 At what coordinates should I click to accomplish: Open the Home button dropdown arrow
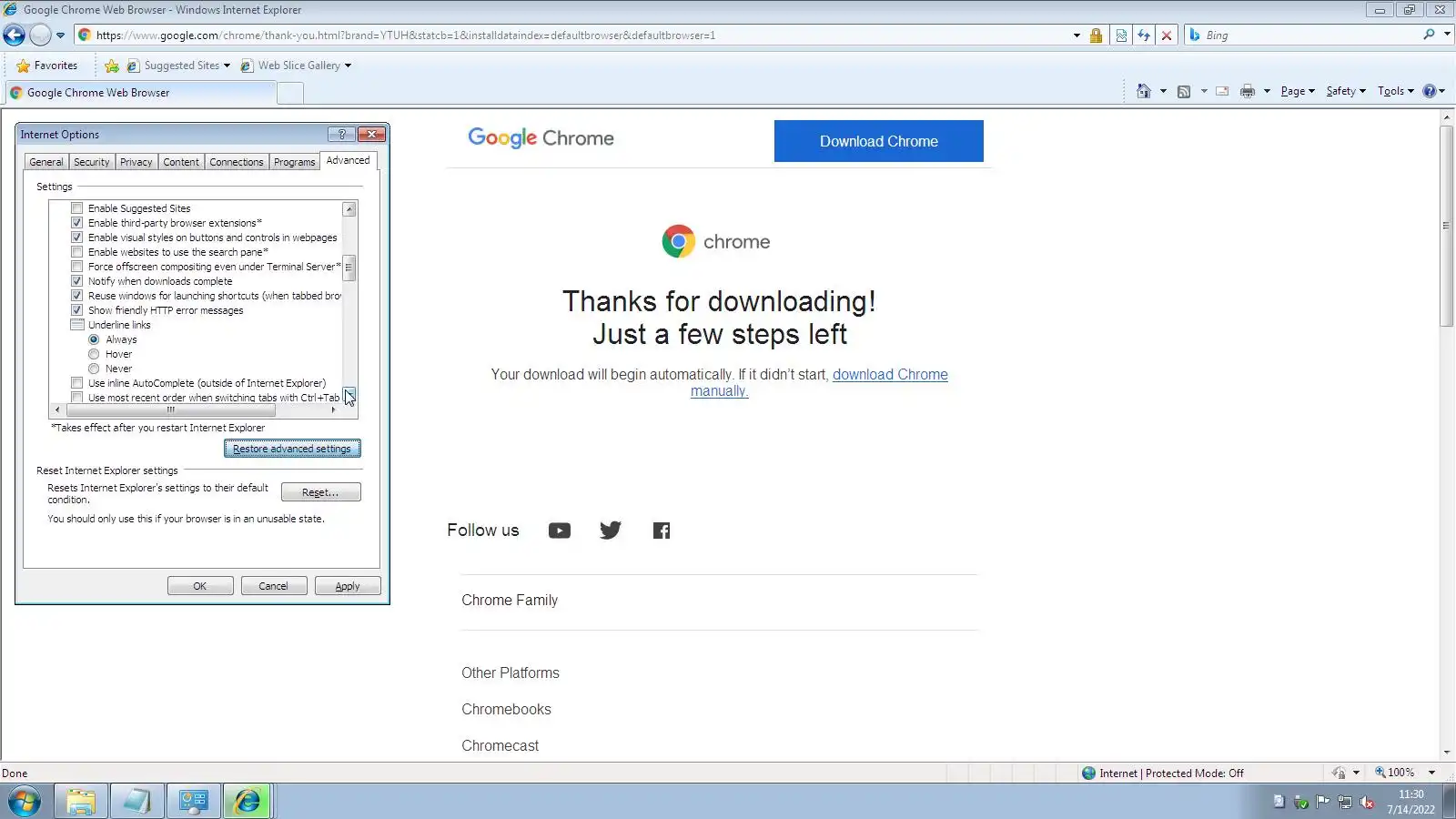pyautogui.click(x=1163, y=91)
